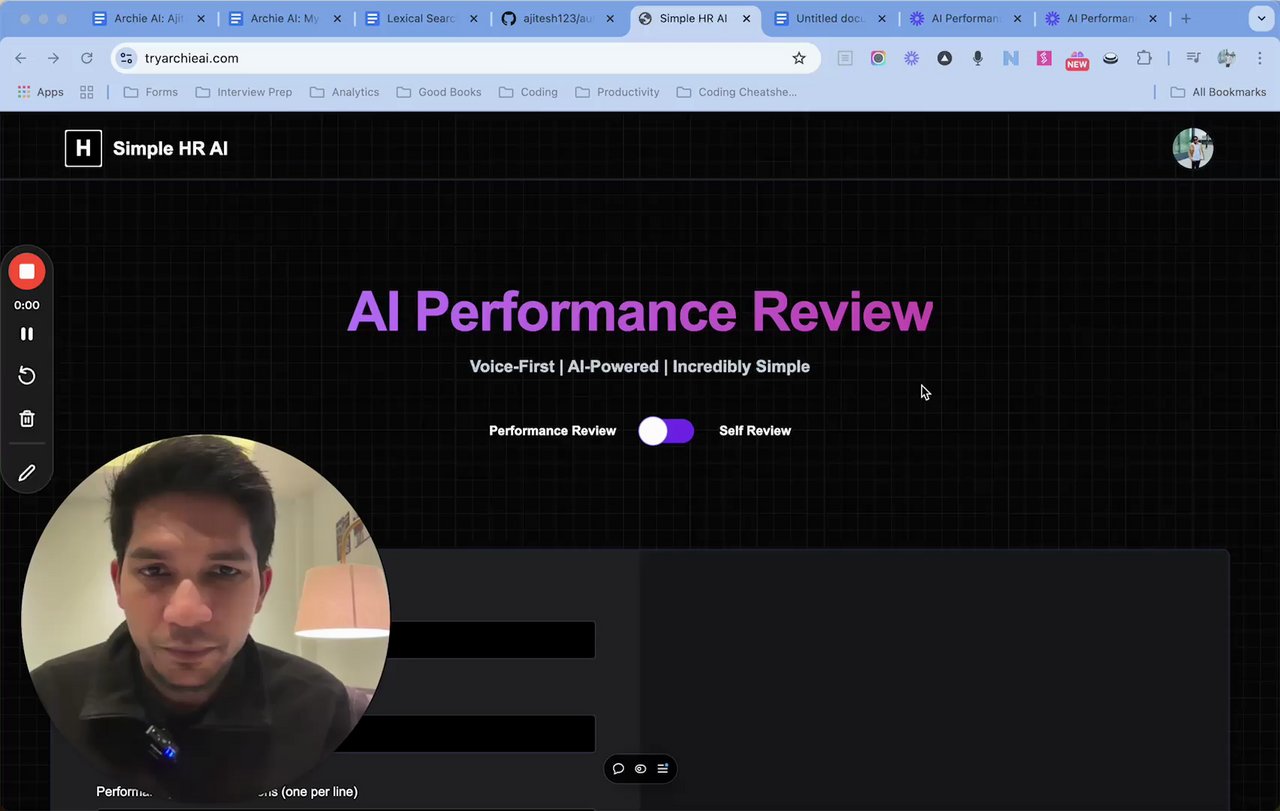Open the Good Books bookmark folder

439,92
